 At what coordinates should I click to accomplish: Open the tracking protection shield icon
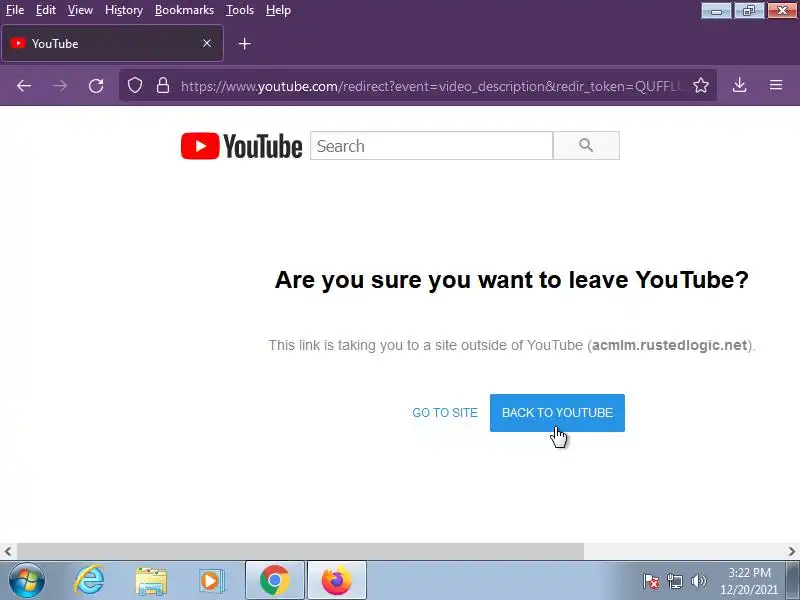pos(135,85)
